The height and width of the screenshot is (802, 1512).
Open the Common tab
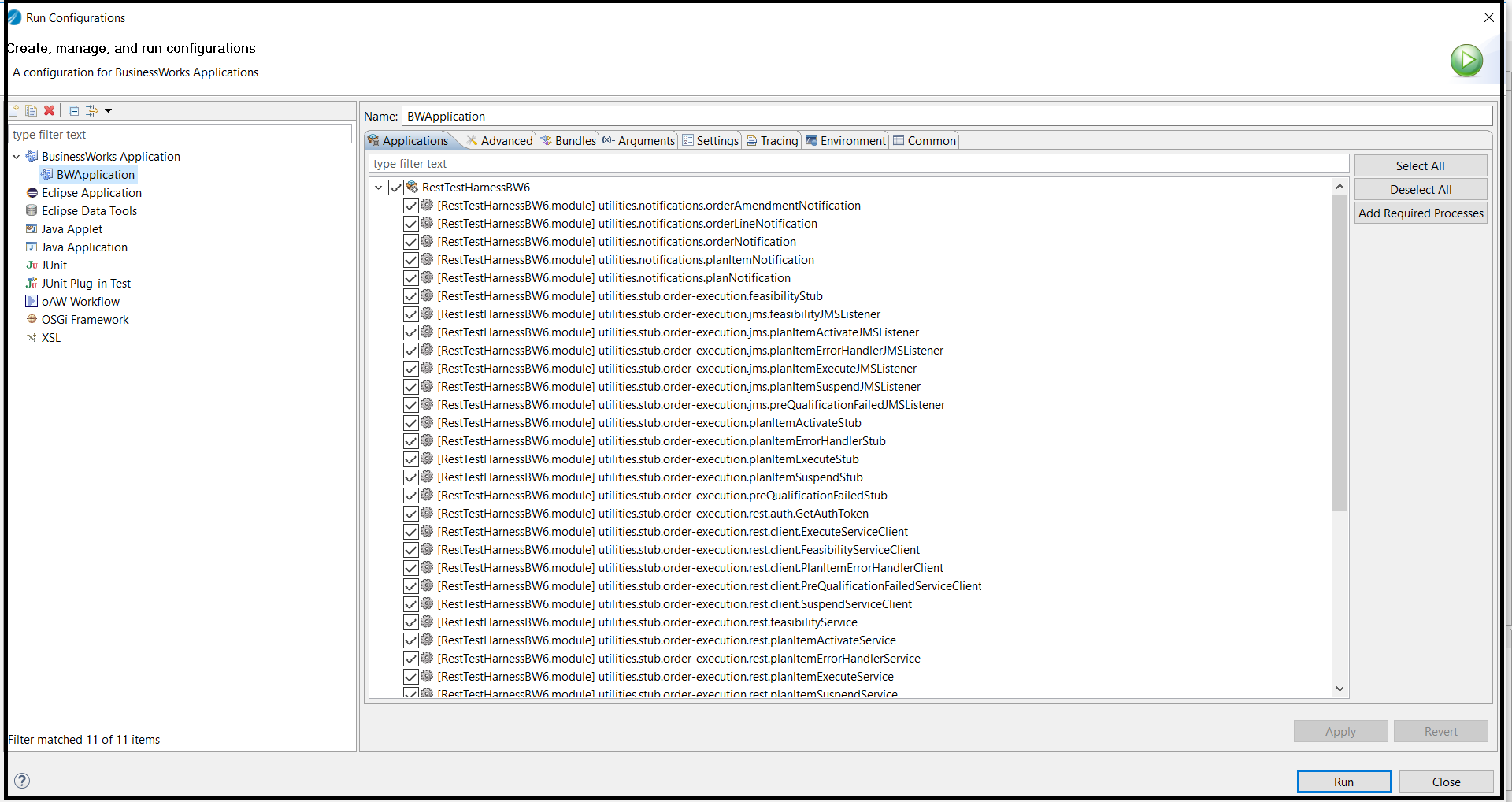pyautogui.click(x=924, y=140)
